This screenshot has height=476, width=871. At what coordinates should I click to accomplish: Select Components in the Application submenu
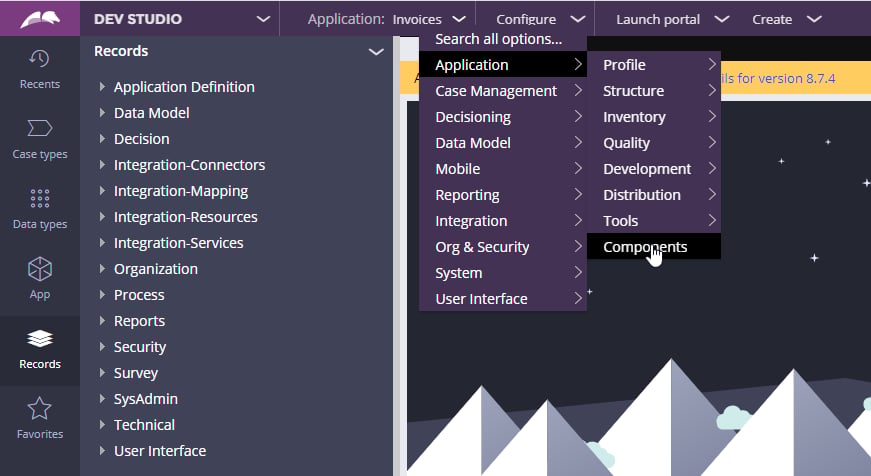tap(654, 247)
